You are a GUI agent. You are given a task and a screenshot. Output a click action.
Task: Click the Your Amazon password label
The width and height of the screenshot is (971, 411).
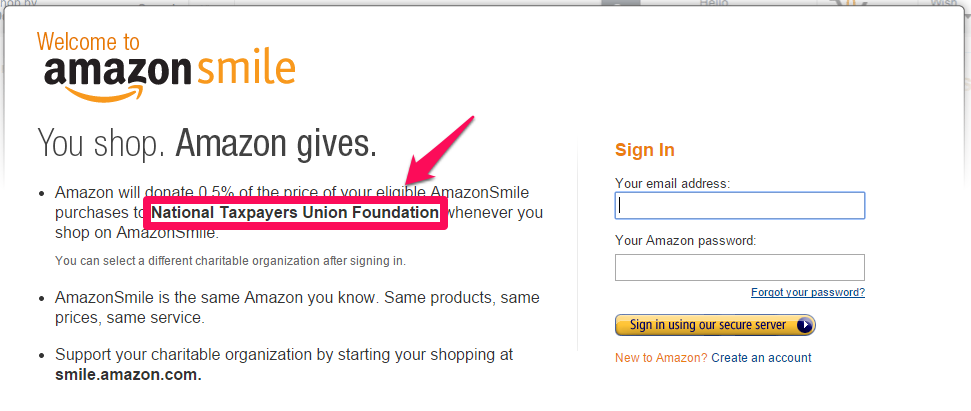(686, 240)
